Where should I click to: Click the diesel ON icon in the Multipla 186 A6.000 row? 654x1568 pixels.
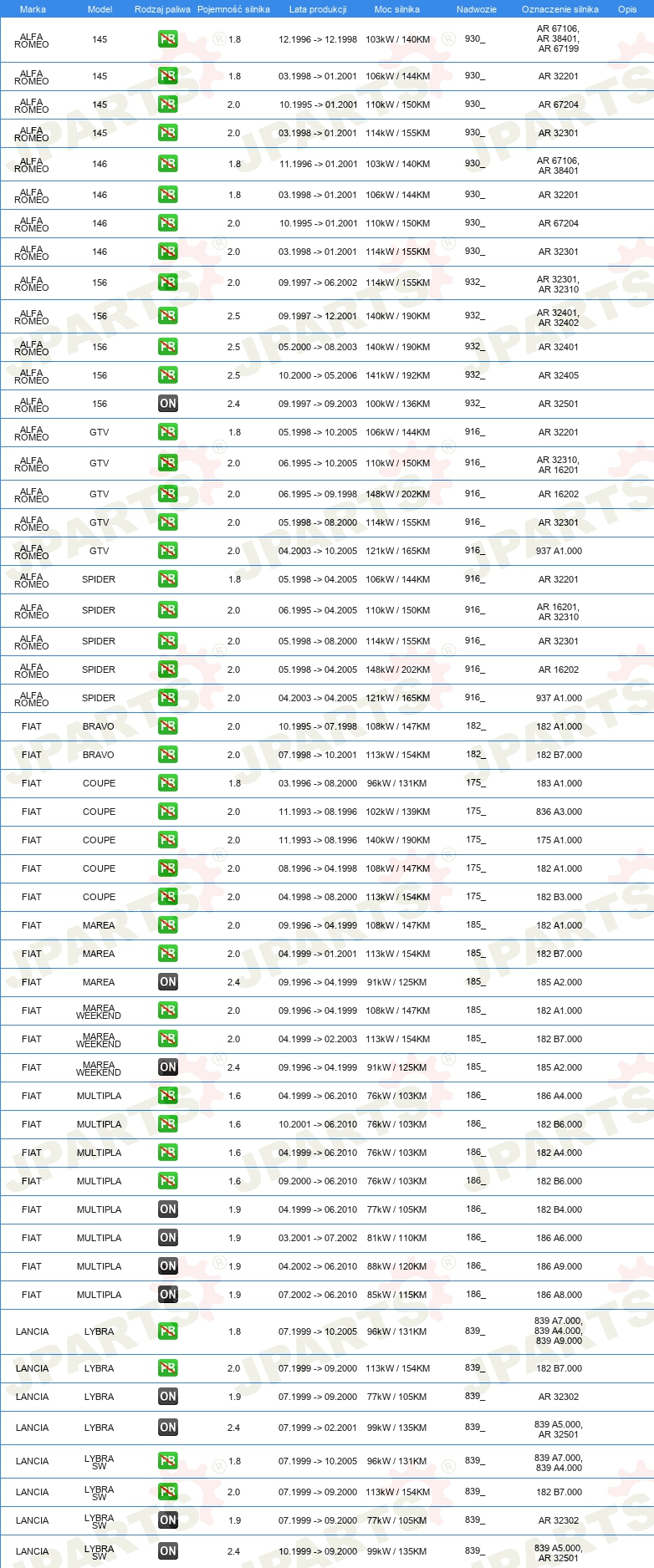(x=168, y=1238)
